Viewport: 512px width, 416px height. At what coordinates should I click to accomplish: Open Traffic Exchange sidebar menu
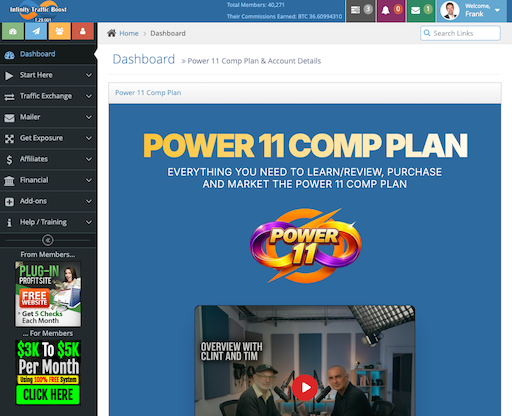48,96
